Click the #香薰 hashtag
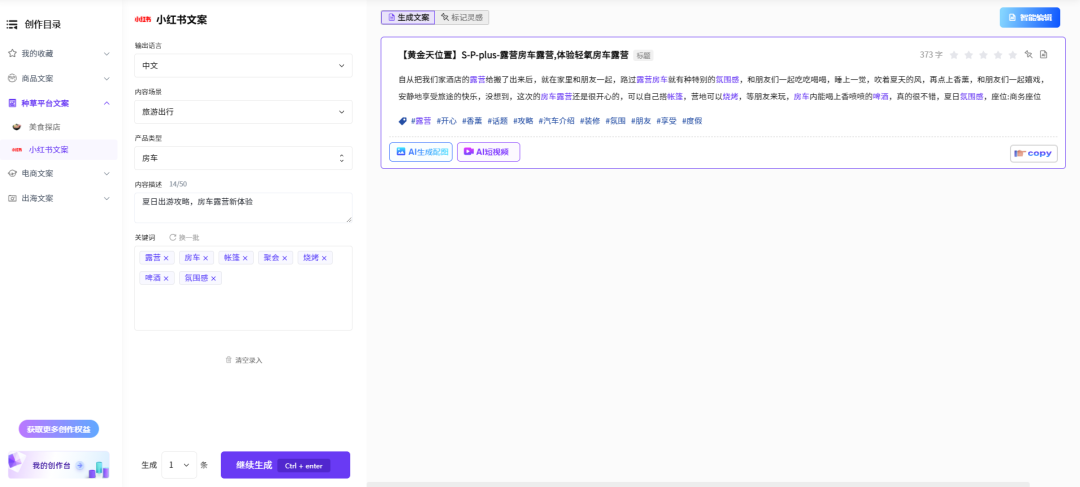Screen dimensions: 1080x487 472,121
